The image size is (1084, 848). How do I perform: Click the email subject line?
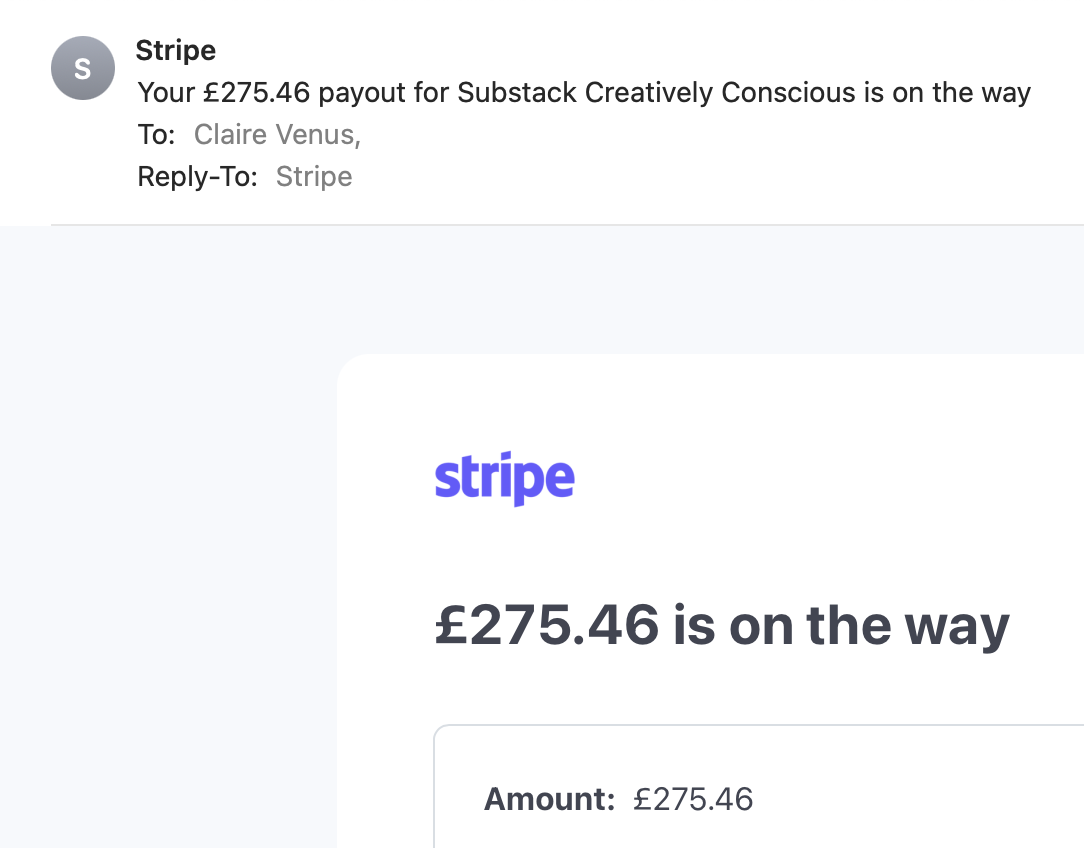coord(584,93)
